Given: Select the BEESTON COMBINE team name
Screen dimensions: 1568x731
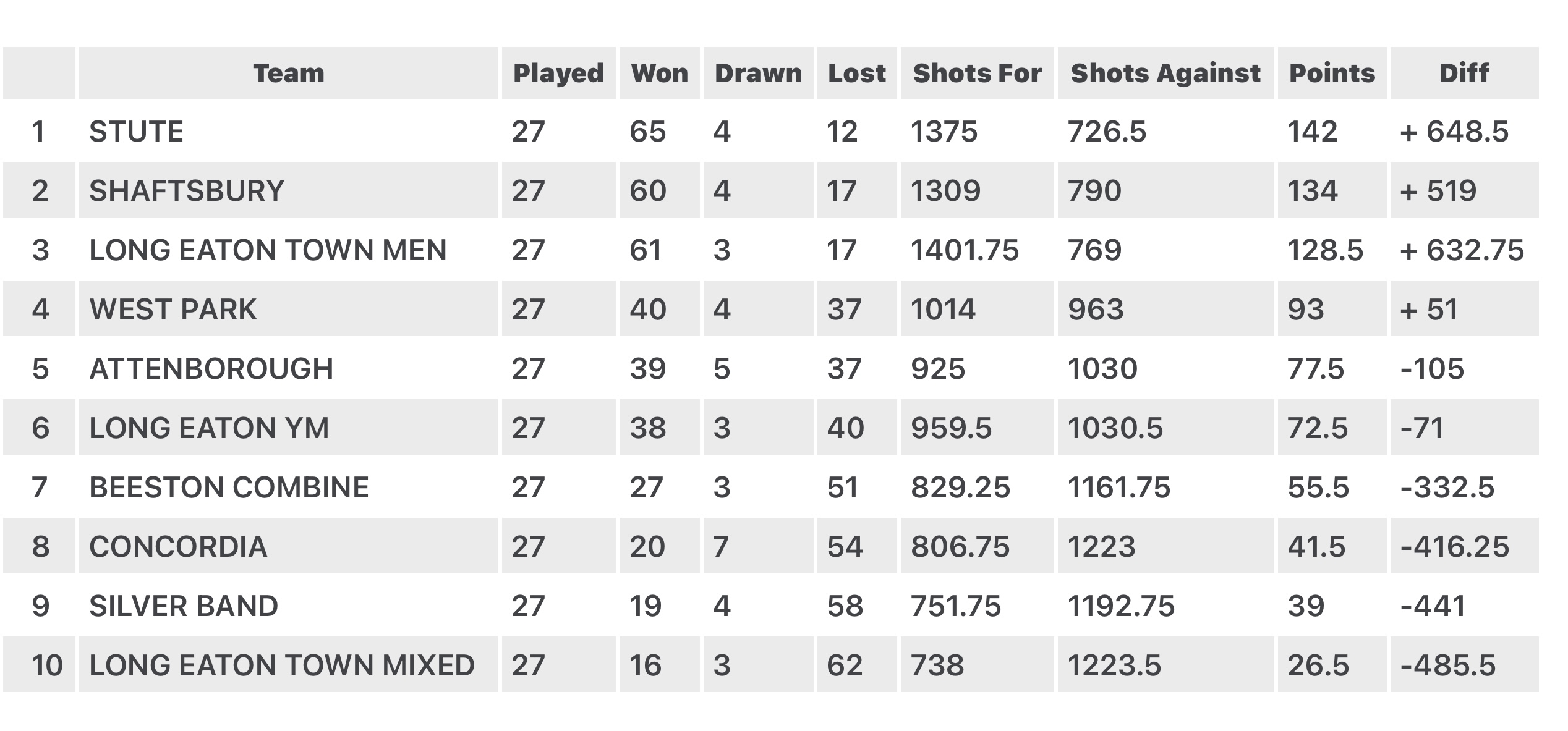Looking at the screenshot, I should 229,487.
